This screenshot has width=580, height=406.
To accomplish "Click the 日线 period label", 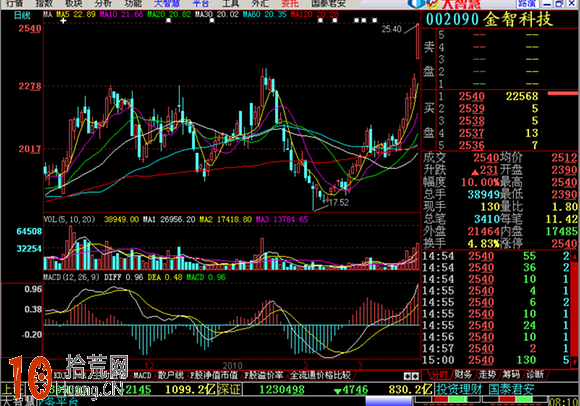I will coord(22,16).
